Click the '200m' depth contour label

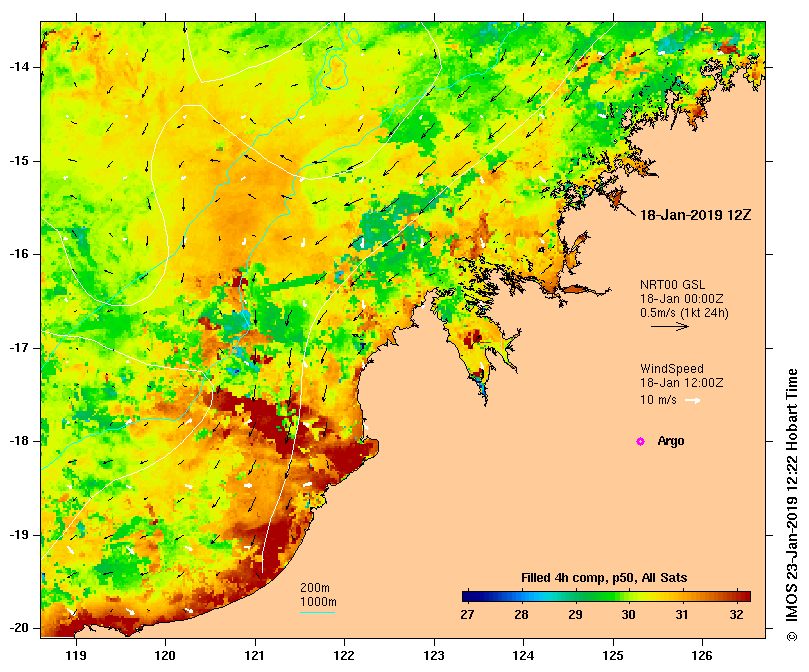point(315,588)
